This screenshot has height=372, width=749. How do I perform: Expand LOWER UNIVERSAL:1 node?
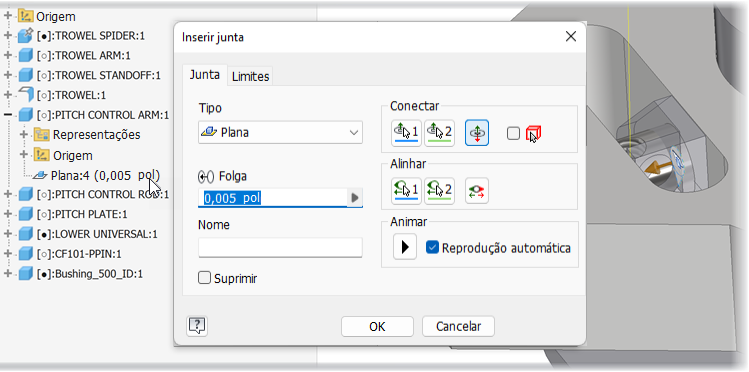pos(7,234)
